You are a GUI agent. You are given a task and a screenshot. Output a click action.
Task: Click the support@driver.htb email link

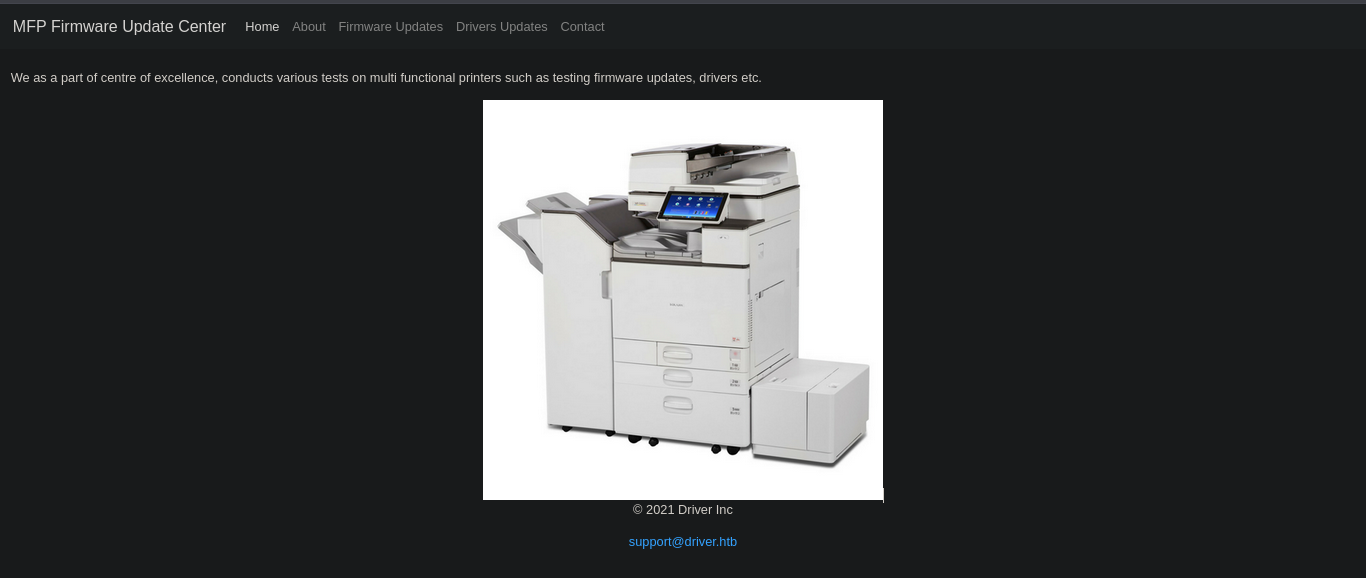click(x=683, y=542)
